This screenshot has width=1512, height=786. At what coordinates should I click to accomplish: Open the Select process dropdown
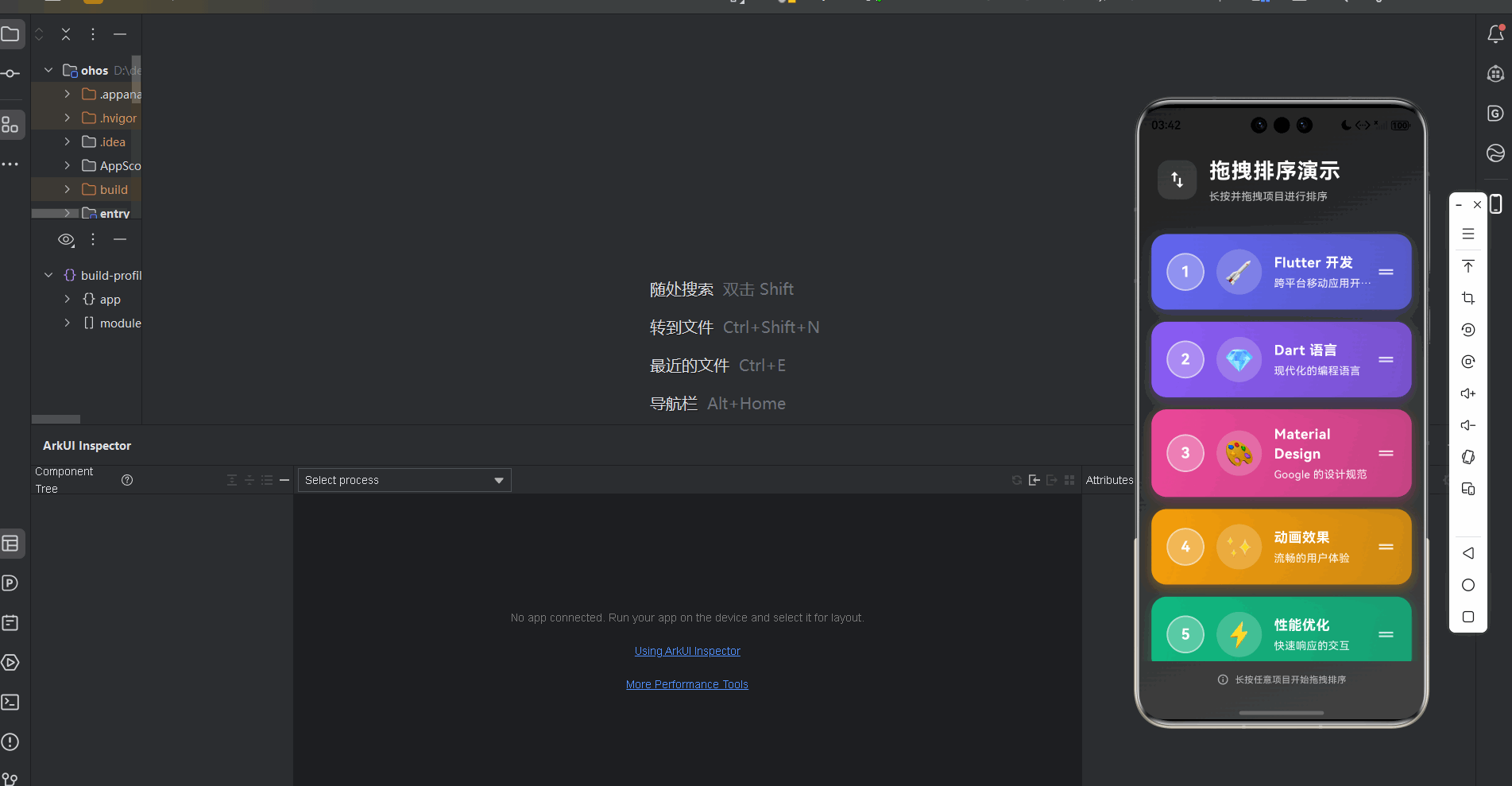click(404, 480)
